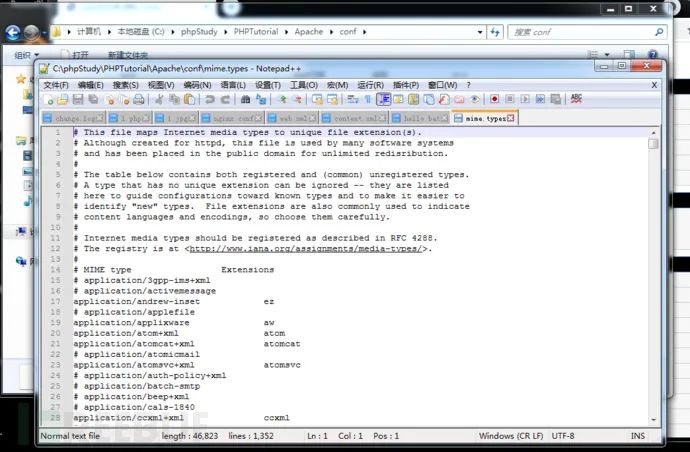This screenshot has width=690, height=452.
Task: Close the mime.types tab with its X
Action: [510, 118]
